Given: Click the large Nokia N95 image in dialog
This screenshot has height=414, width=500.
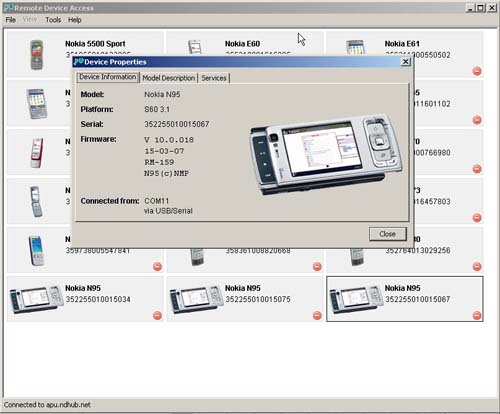Looking at the screenshot, I should point(326,154).
